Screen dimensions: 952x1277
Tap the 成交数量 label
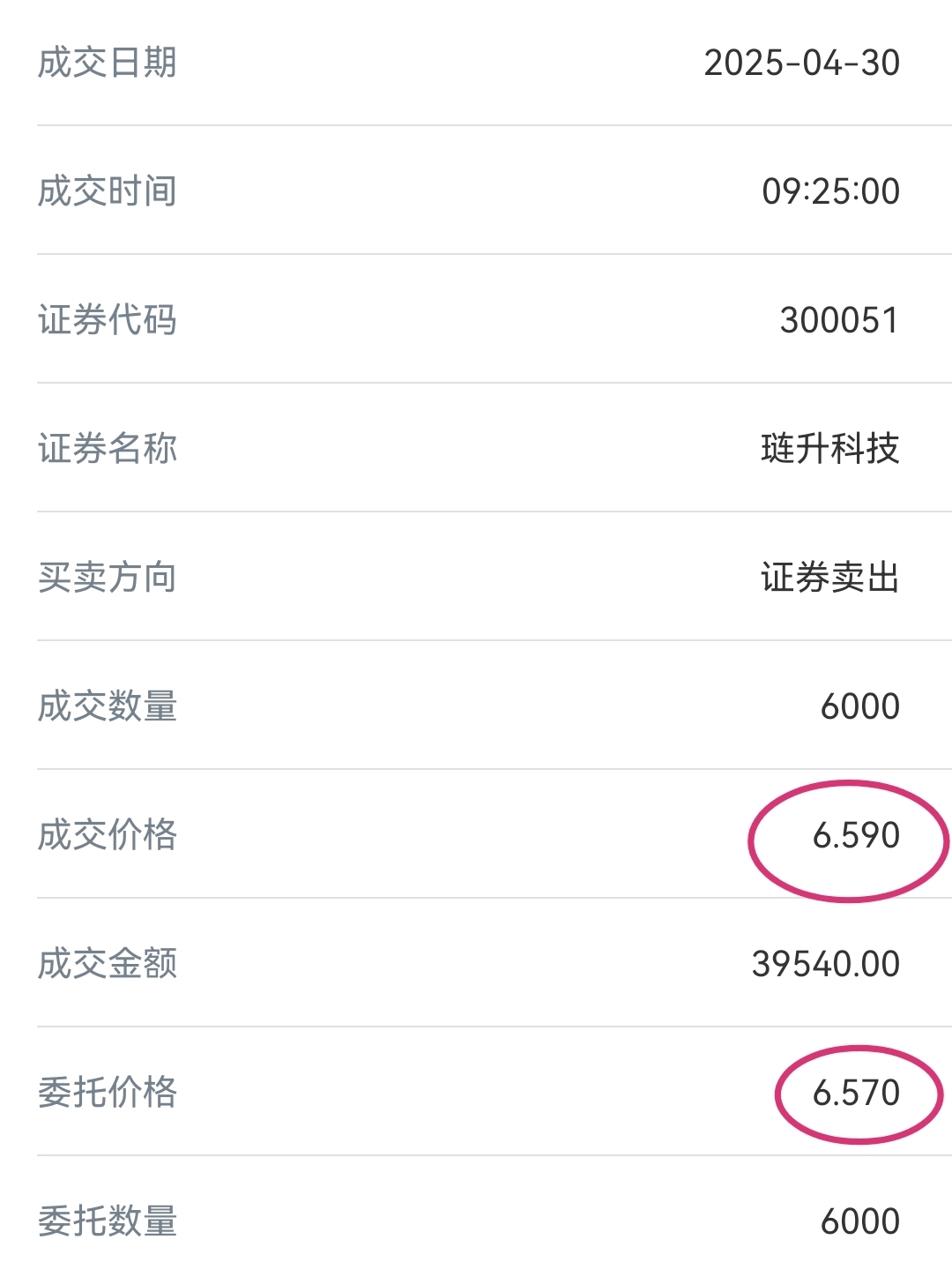[x=108, y=706]
